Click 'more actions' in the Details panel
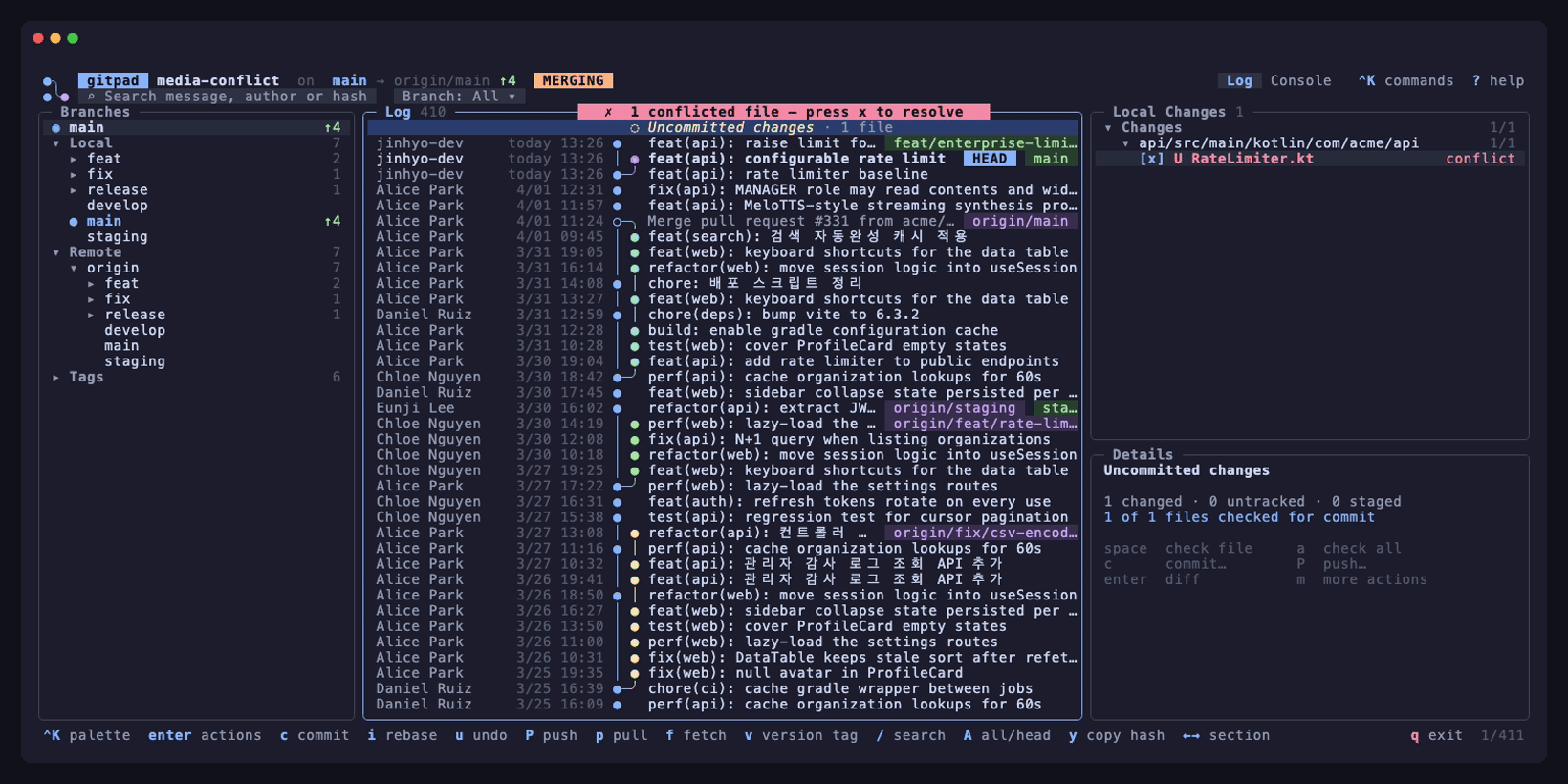 (x=1362, y=579)
